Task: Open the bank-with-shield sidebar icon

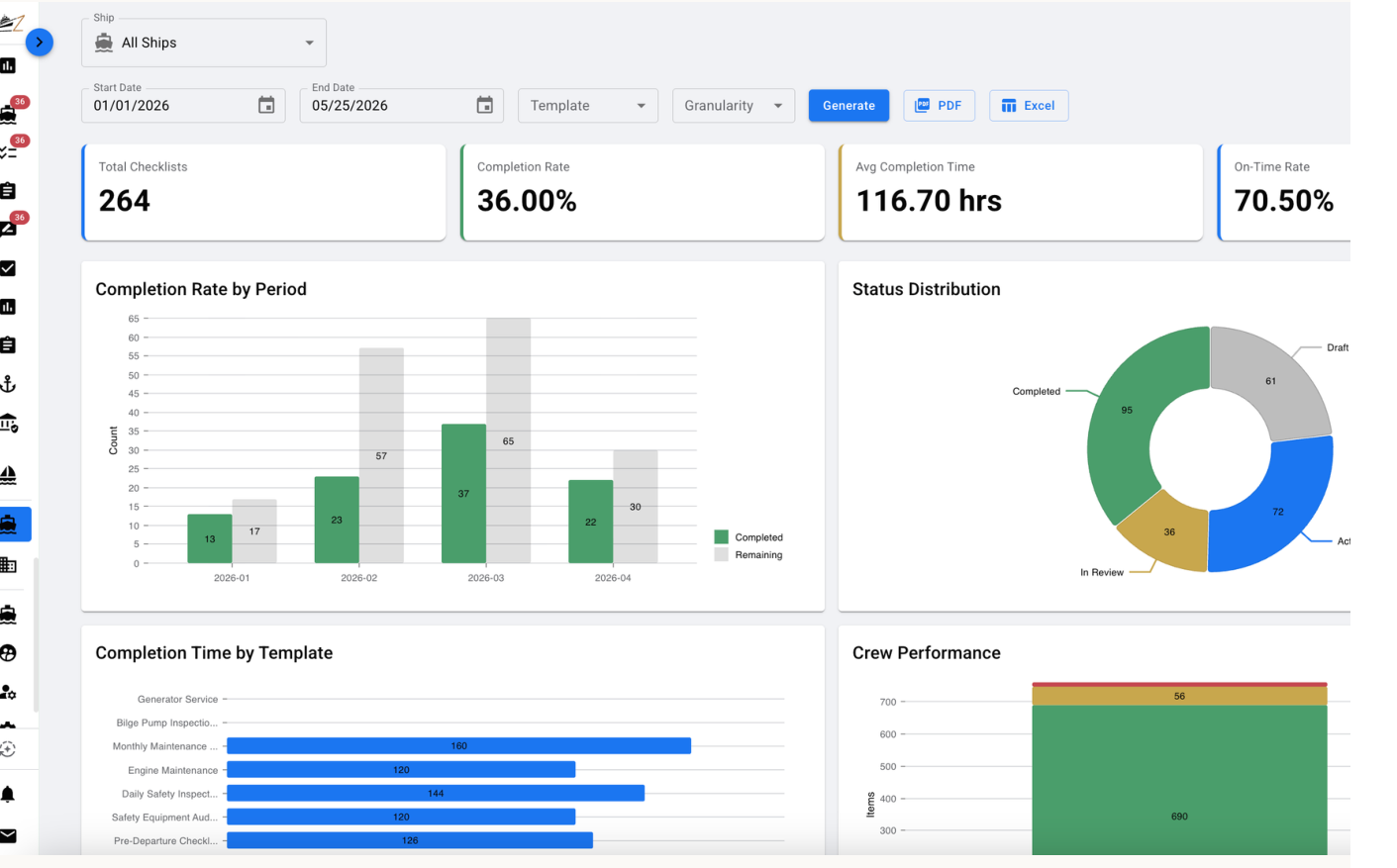Action: pos(9,424)
